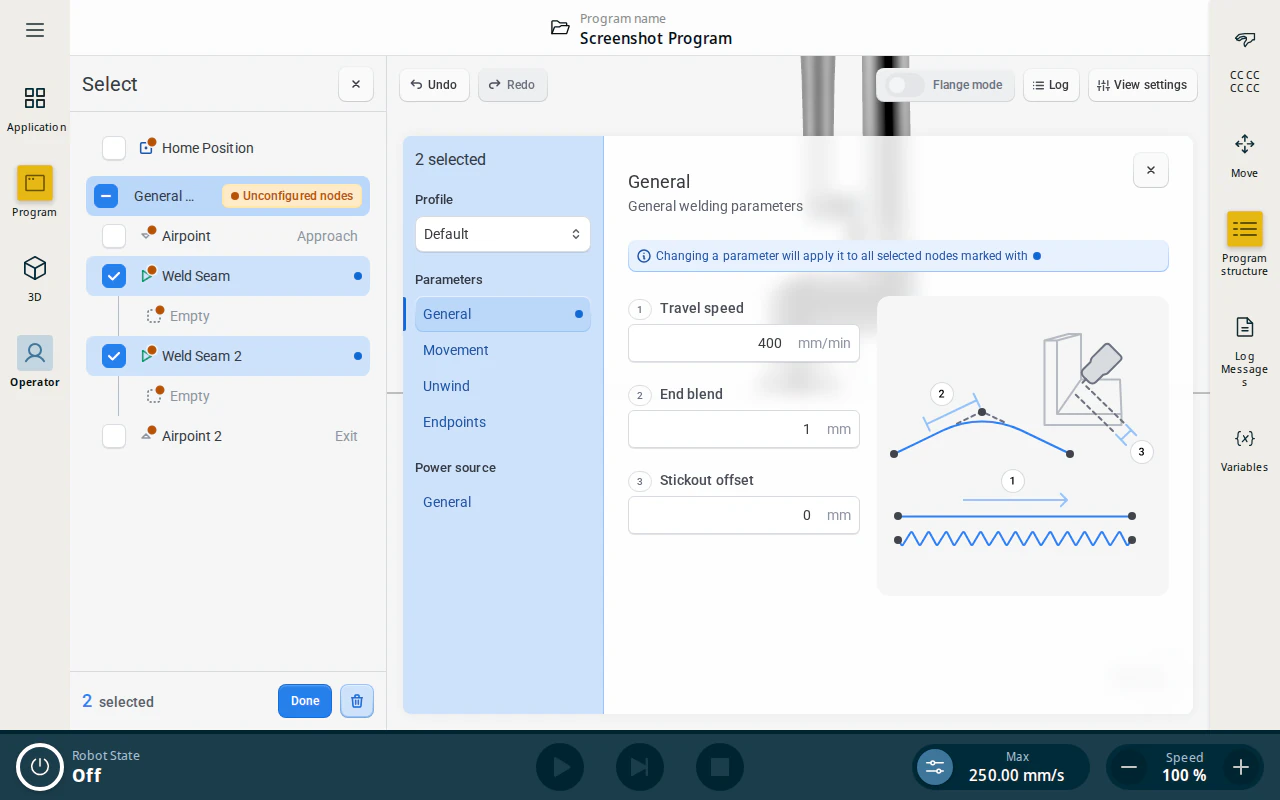Check the Home Position checkbox
The height and width of the screenshot is (800, 1280).
[x=114, y=148]
